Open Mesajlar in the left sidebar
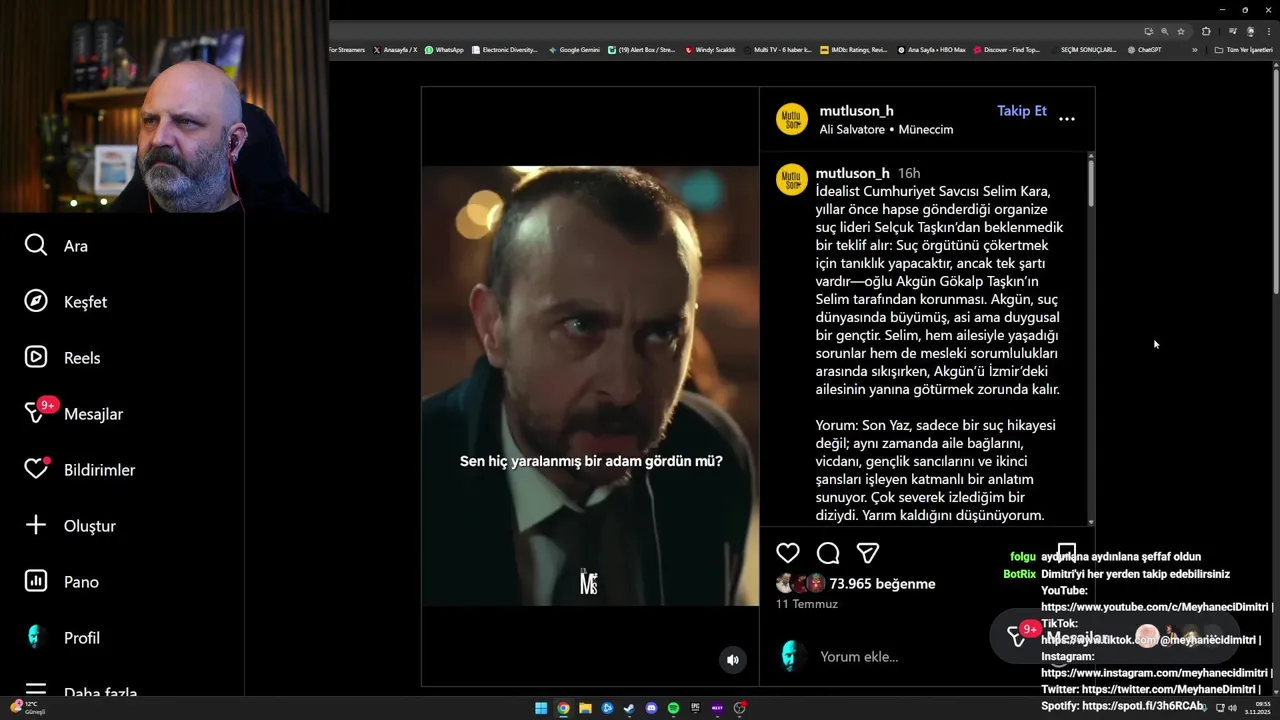The height and width of the screenshot is (720, 1280). click(74, 412)
